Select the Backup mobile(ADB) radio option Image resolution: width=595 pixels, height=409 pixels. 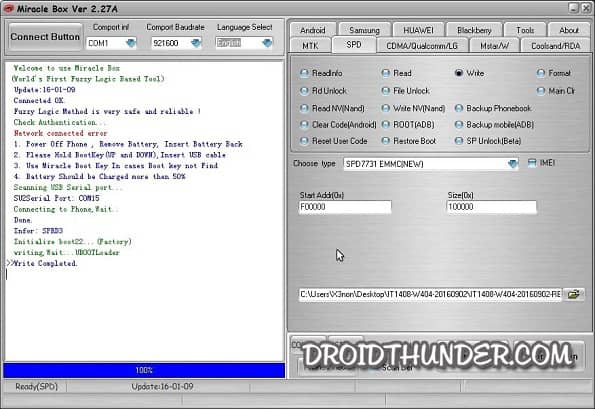click(x=494, y=124)
